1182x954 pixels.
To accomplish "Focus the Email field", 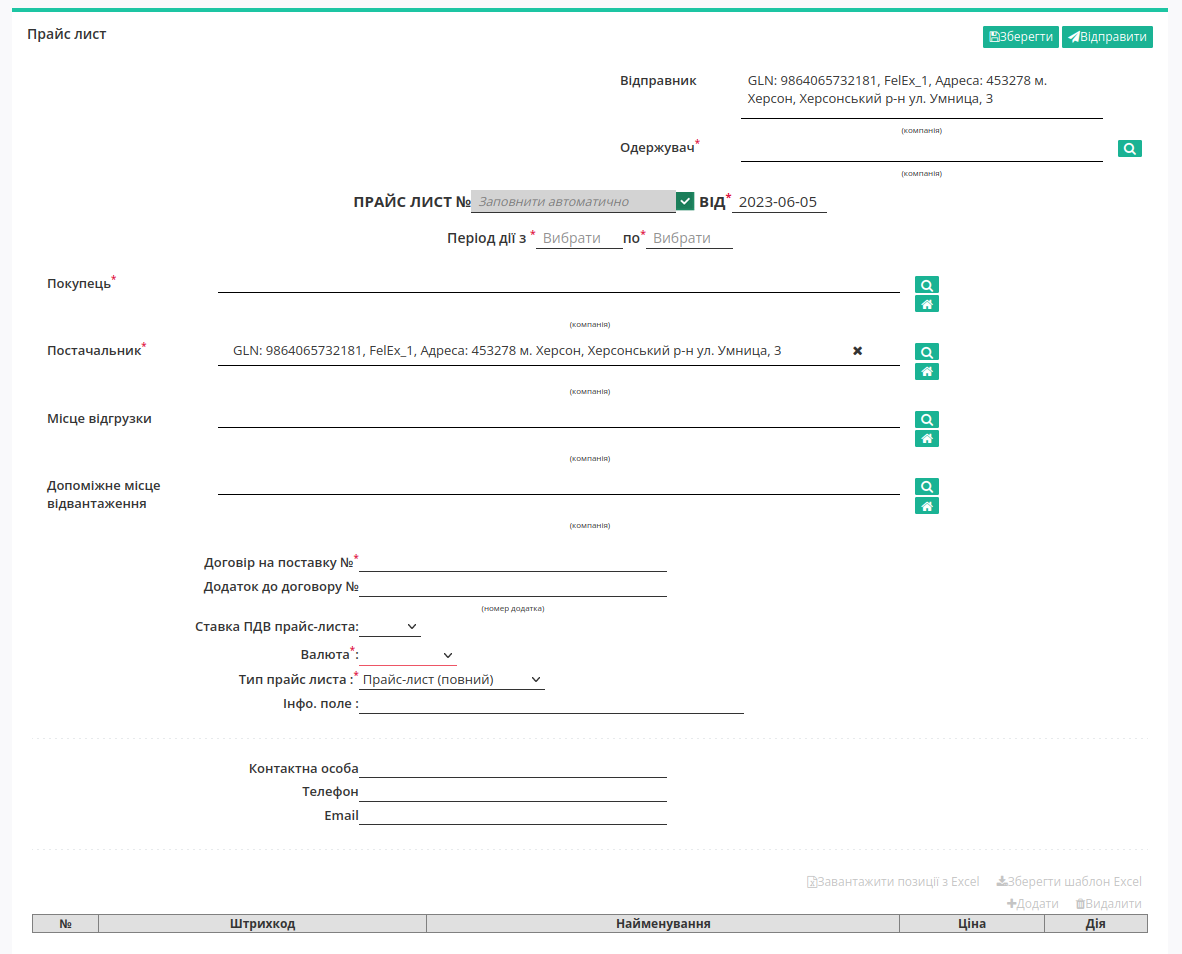I will 513,815.
